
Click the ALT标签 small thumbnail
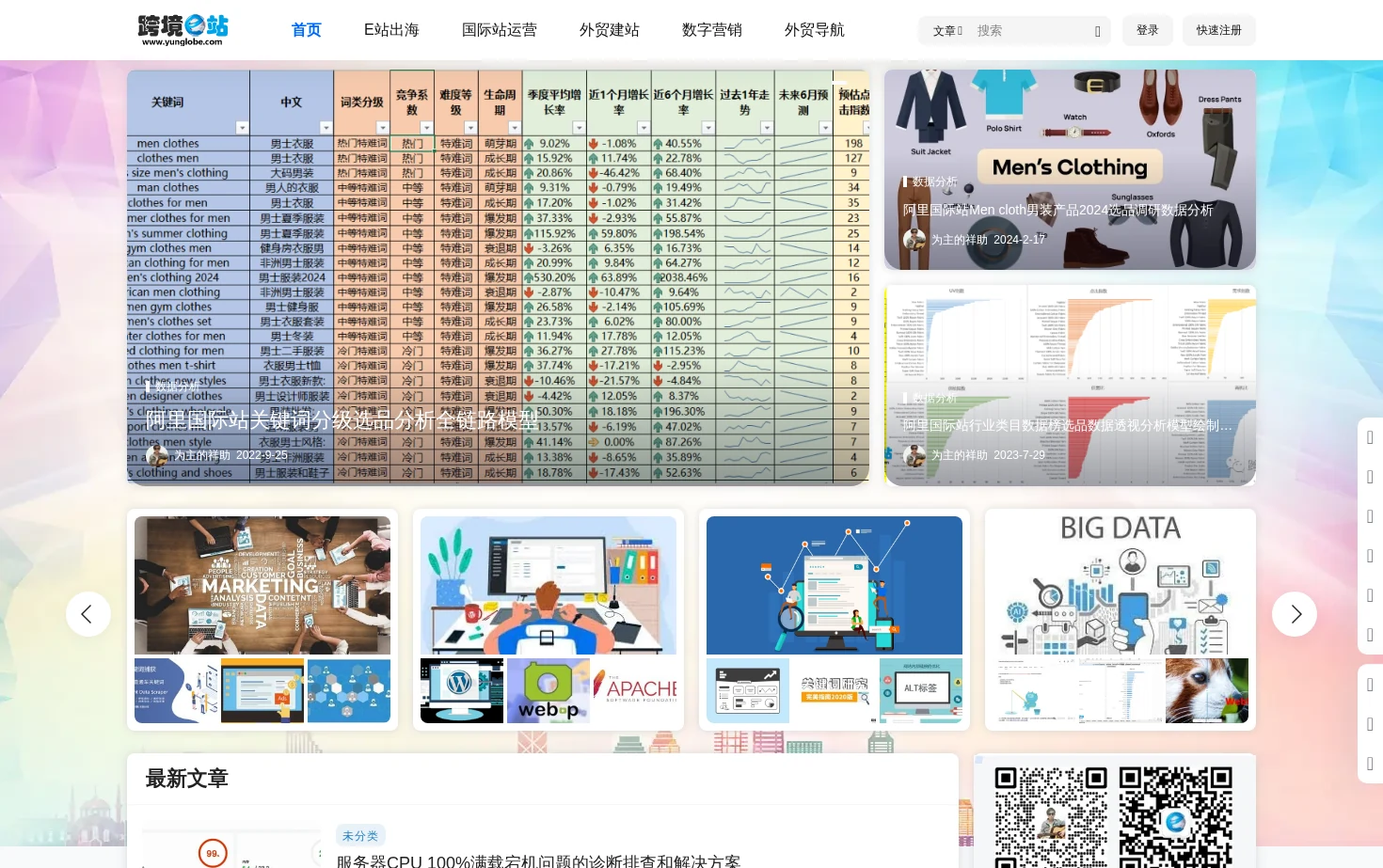click(921, 690)
